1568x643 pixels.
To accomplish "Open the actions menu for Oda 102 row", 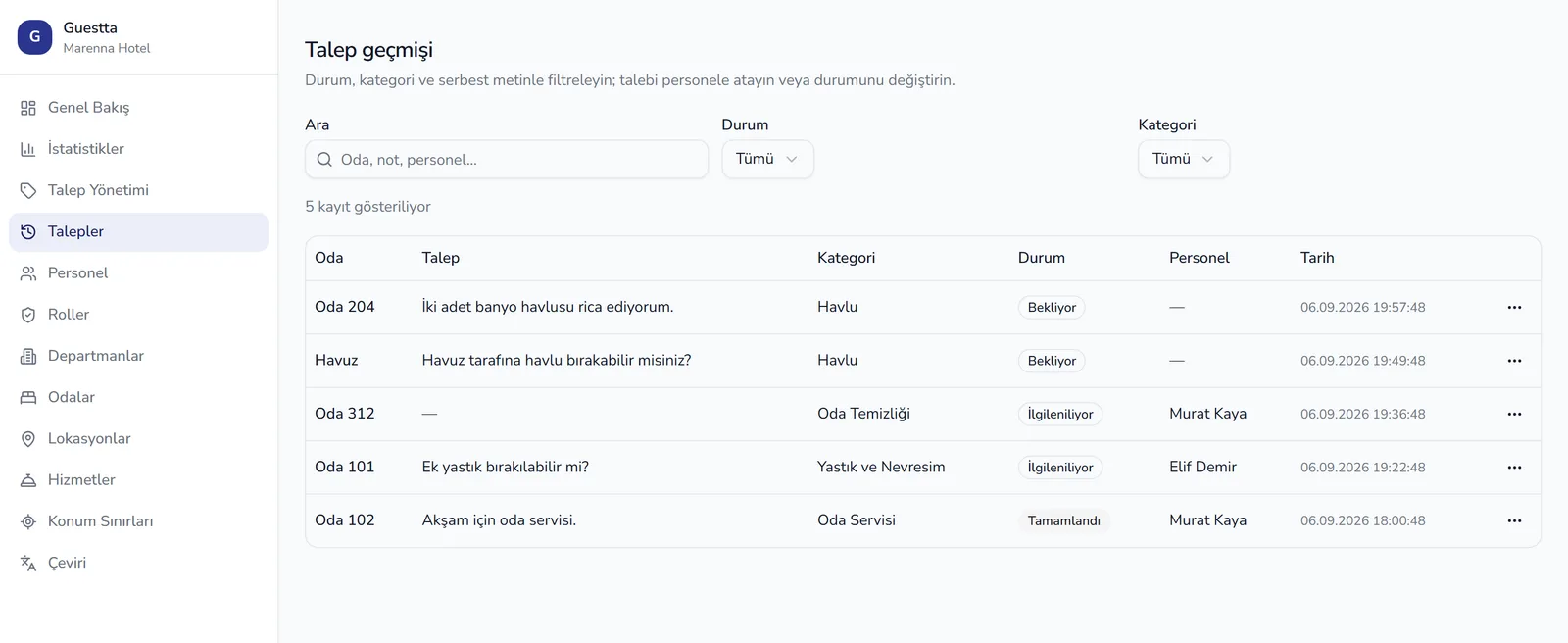I will click(1514, 520).
